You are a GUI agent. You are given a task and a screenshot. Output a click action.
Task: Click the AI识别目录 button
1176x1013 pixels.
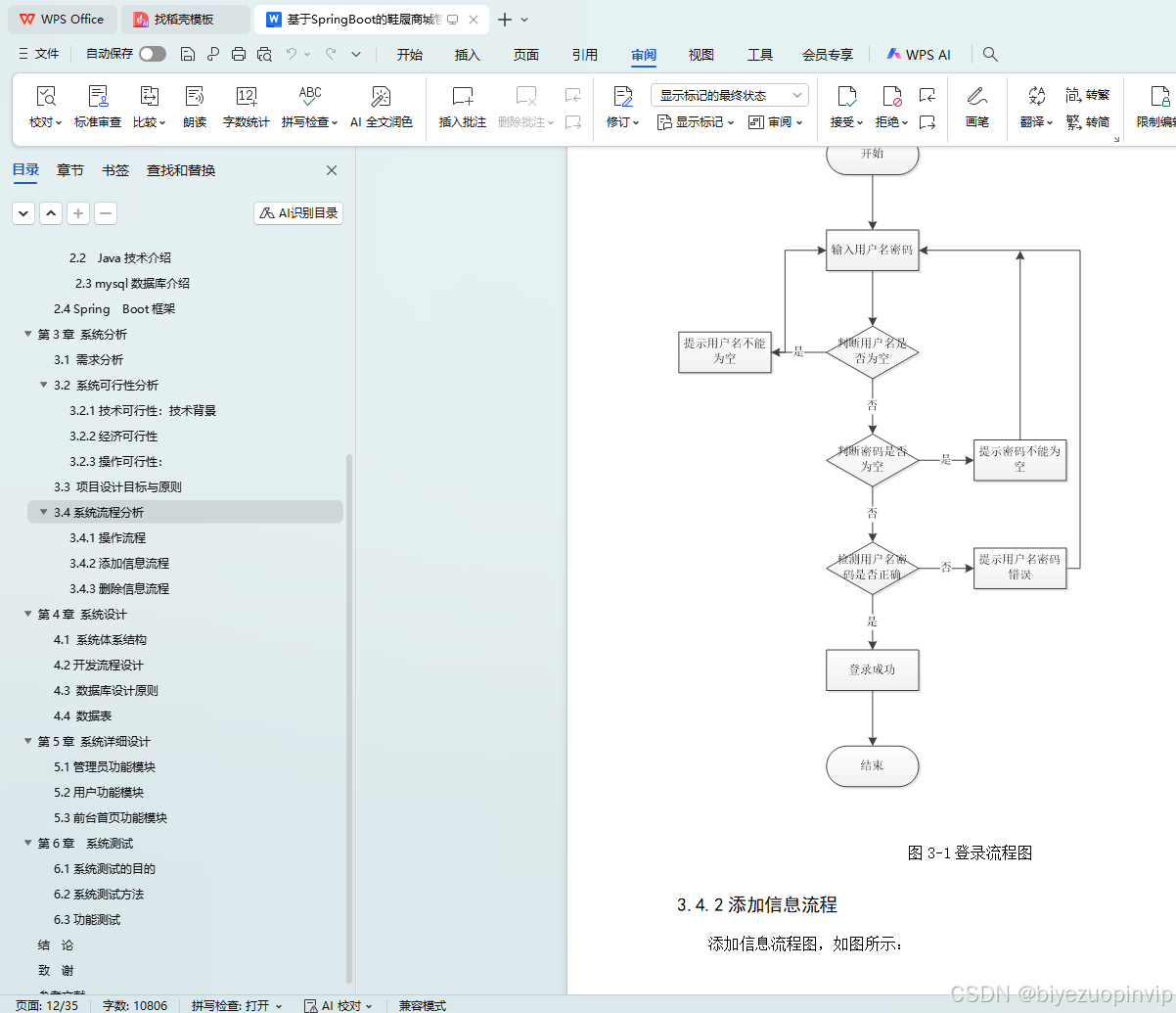[x=297, y=212]
